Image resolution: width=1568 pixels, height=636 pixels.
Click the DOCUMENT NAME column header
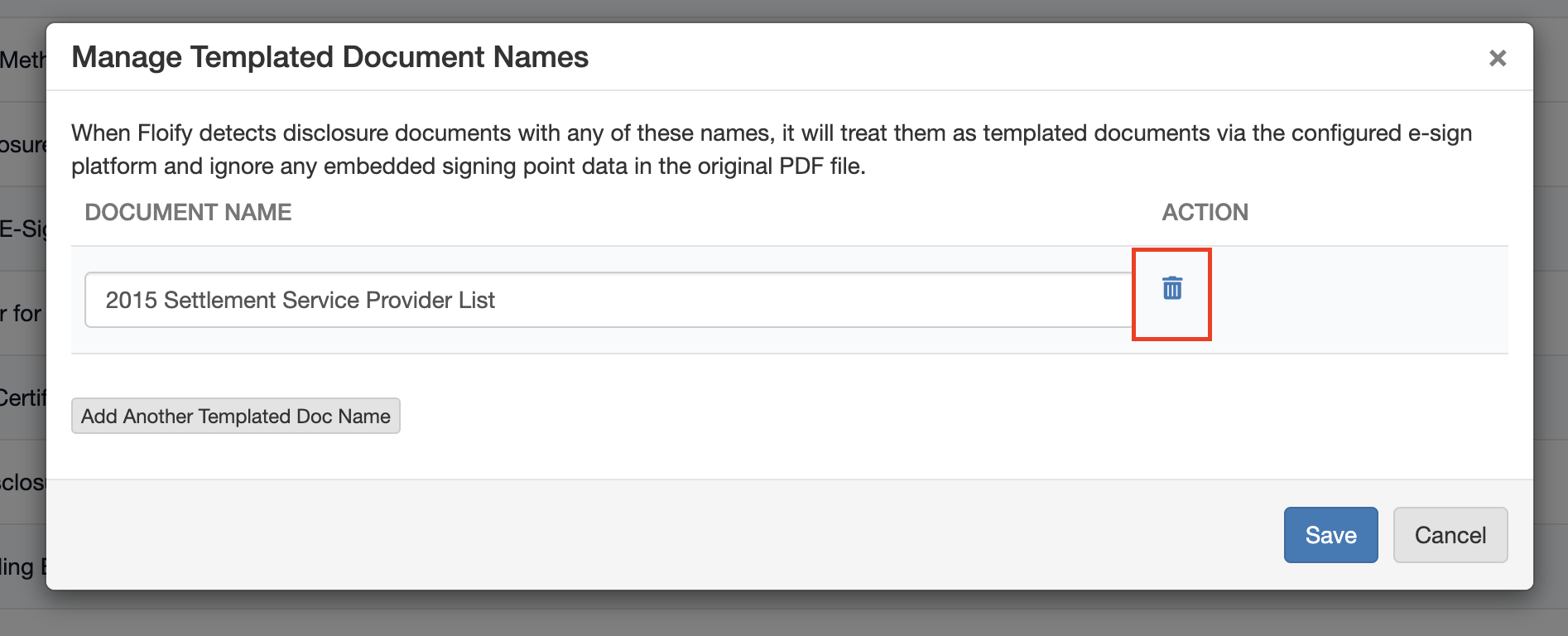[188, 213]
